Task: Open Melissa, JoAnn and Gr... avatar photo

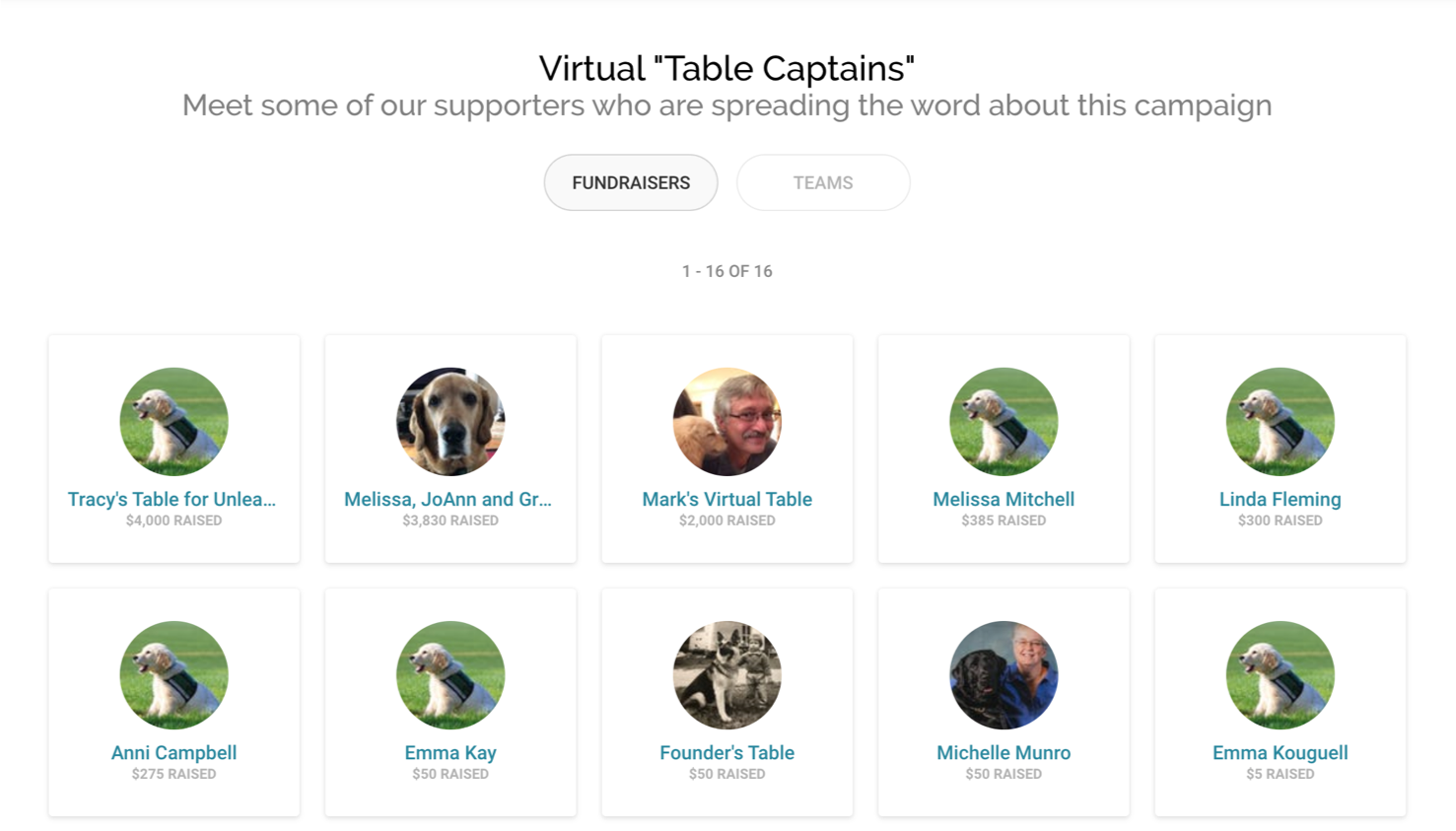Action: pos(451,422)
